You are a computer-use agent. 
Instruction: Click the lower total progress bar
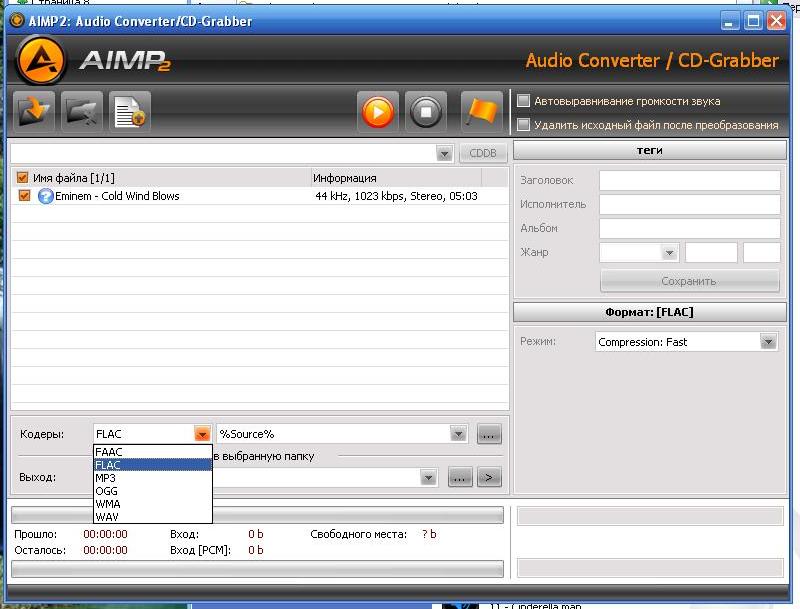pyautogui.click(x=257, y=569)
